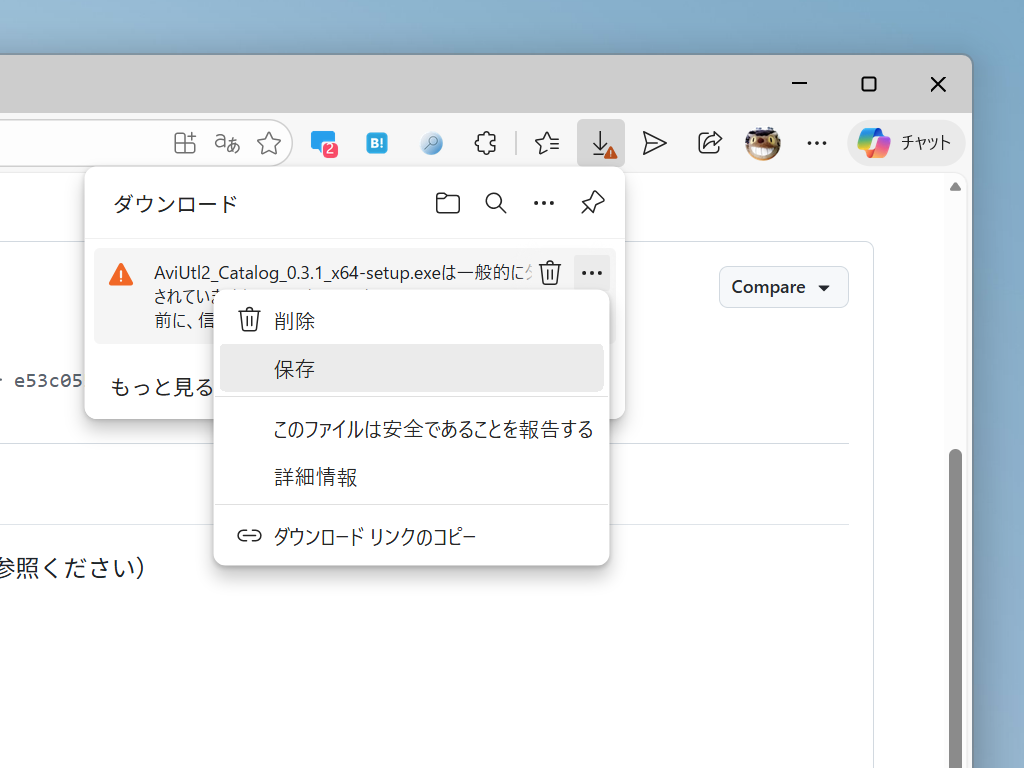Open the browser profile avatar
This screenshot has height=768, width=1024.
[762, 143]
